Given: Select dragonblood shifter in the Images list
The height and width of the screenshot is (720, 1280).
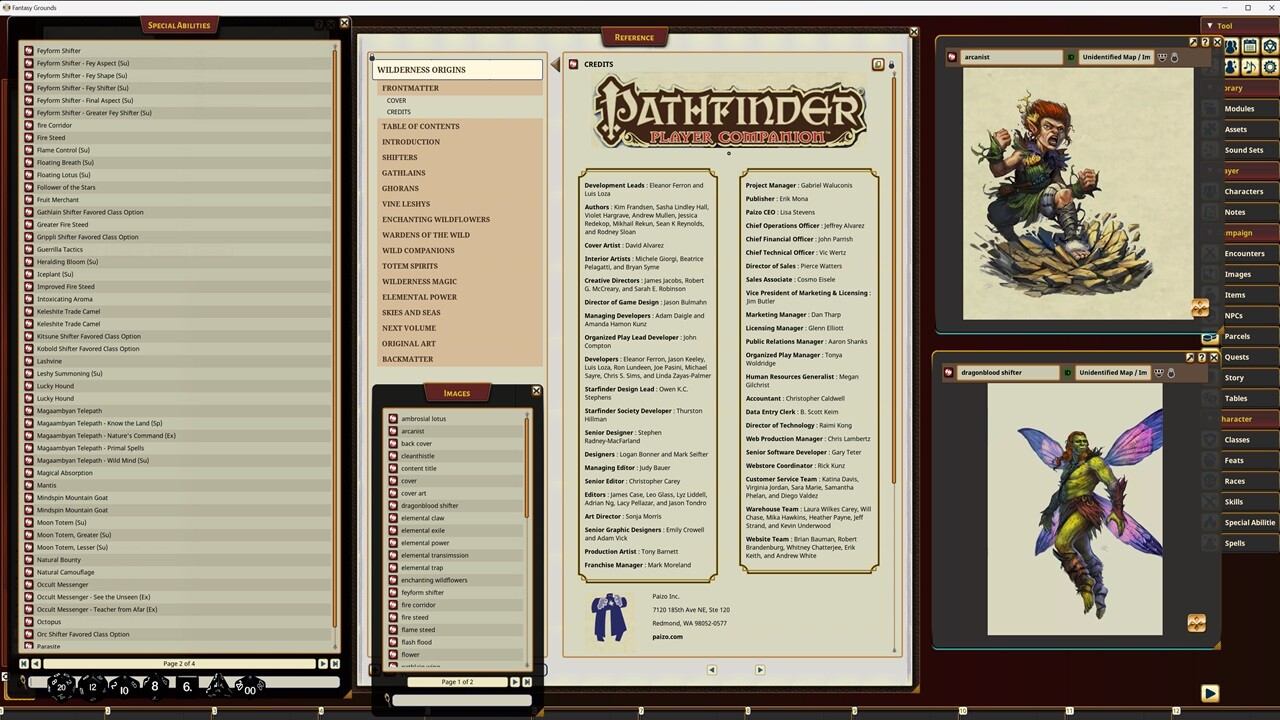Looking at the screenshot, I should [429, 505].
